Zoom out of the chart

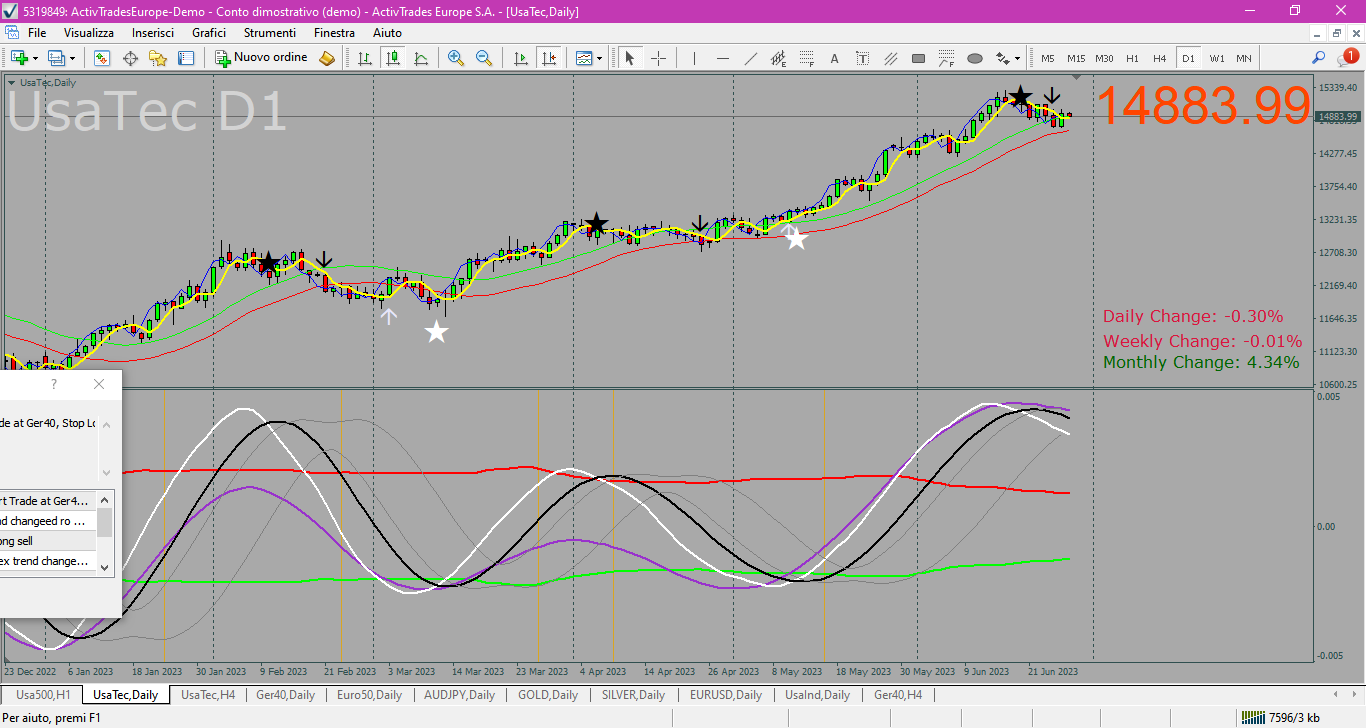[484, 58]
